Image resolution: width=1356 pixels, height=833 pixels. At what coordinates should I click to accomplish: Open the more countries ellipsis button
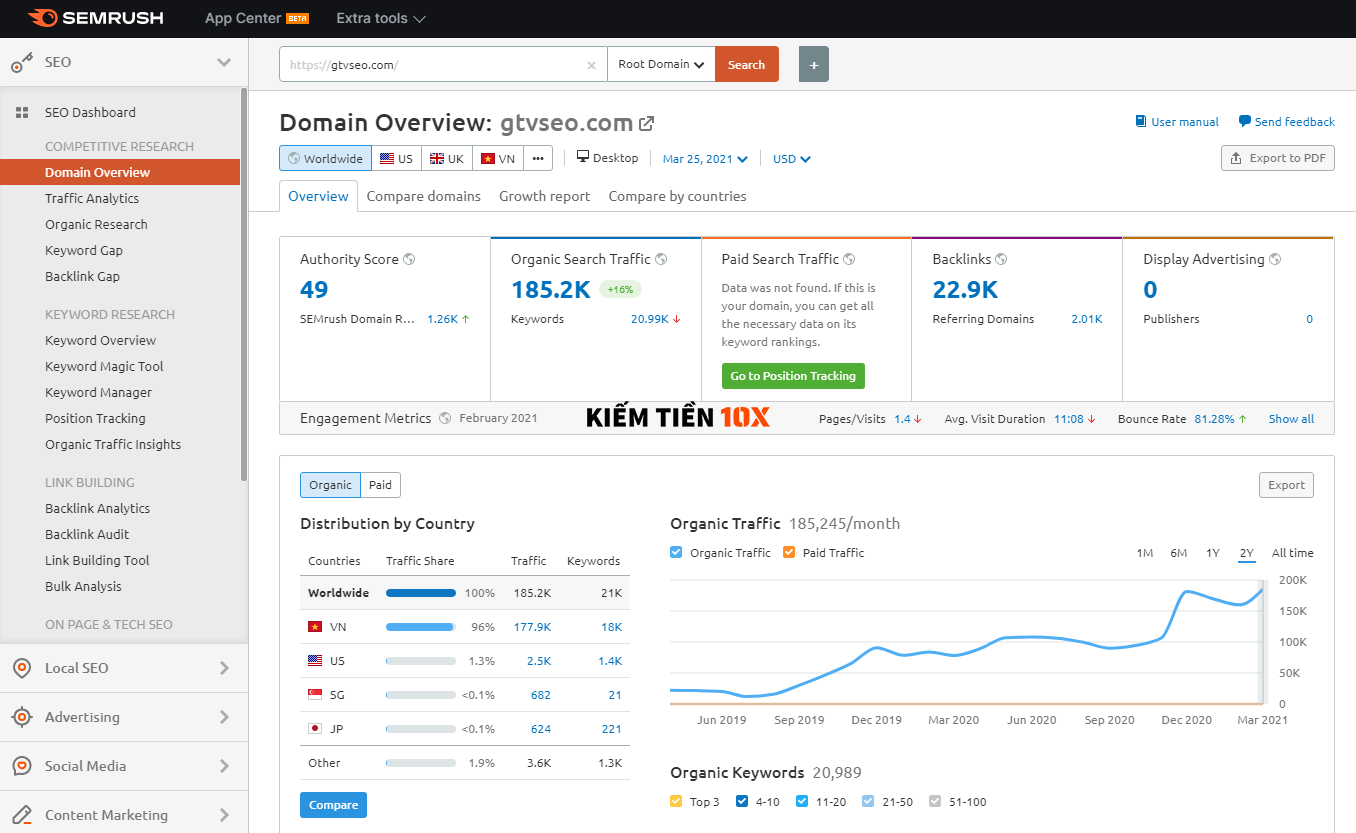click(x=538, y=158)
